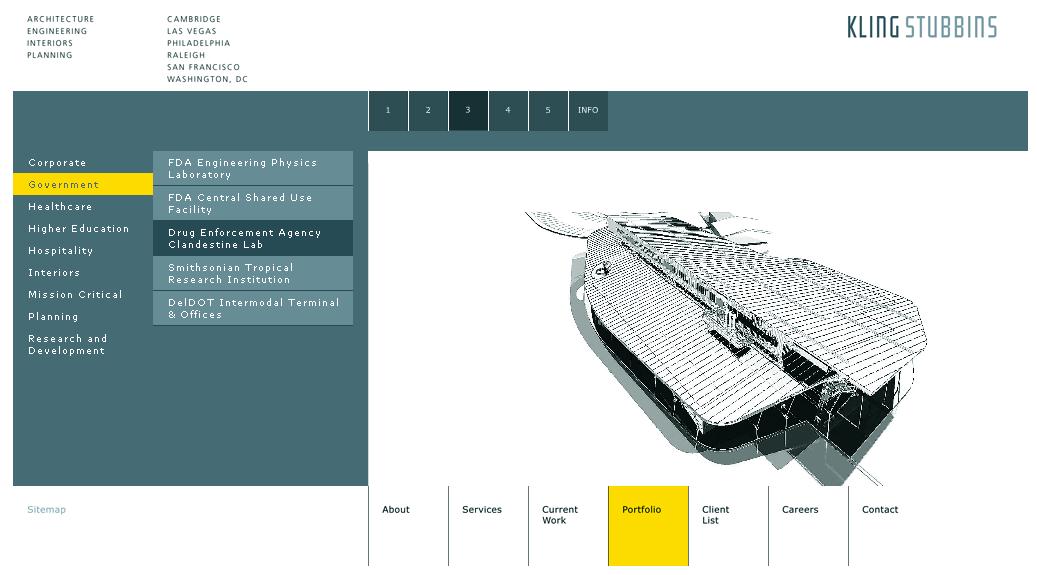Open FDA Central Shared Use Facility

tap(253, 204)
